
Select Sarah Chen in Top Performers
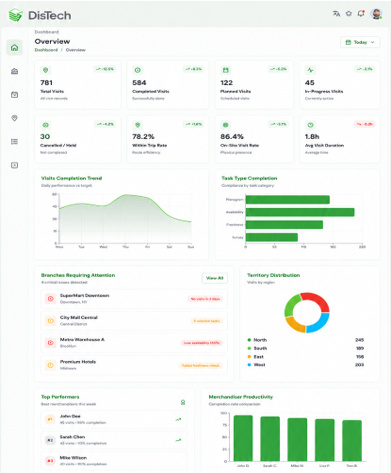pos(114,440)
